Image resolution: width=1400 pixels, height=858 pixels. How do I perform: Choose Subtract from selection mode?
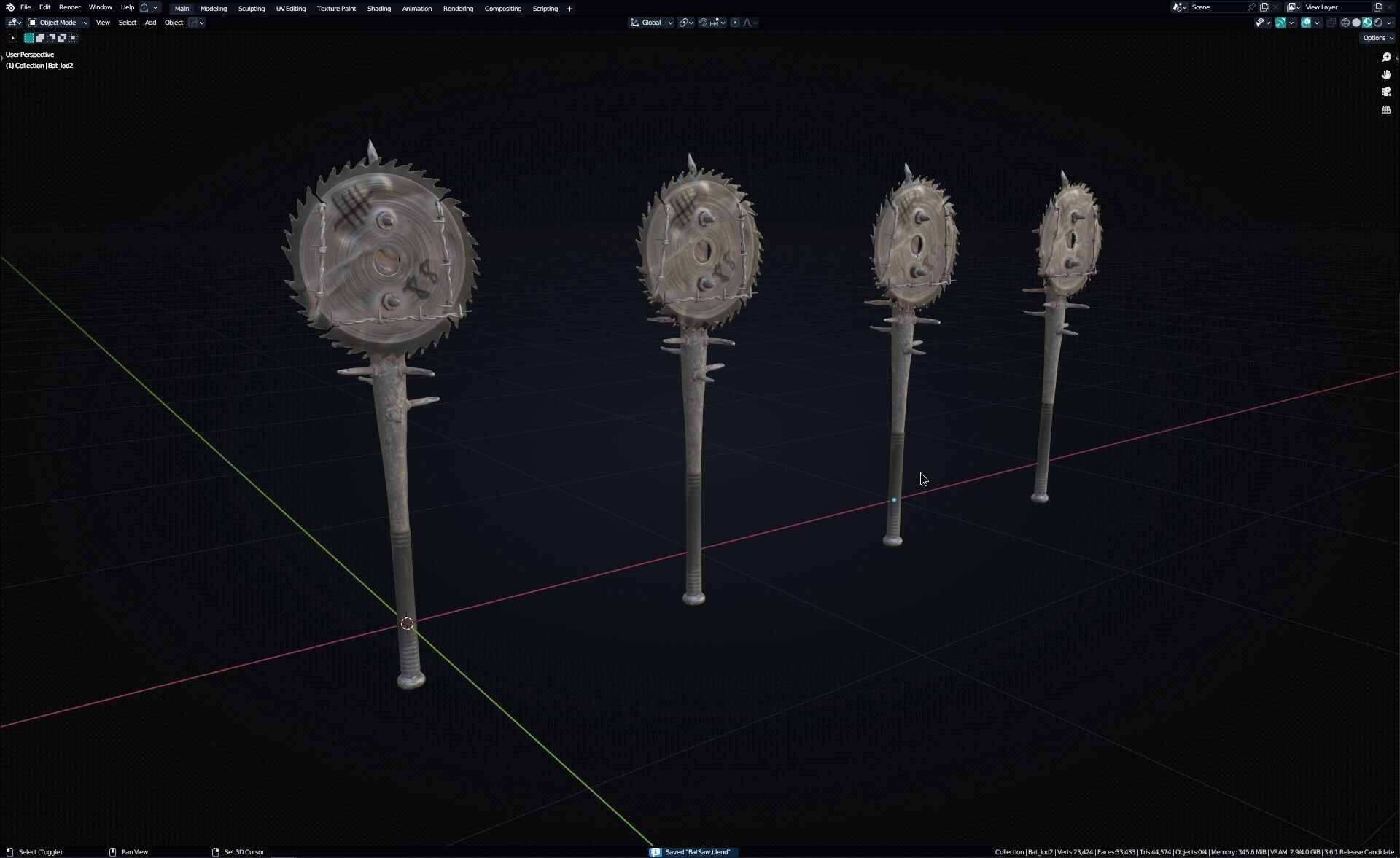click(x=51, y=38)
